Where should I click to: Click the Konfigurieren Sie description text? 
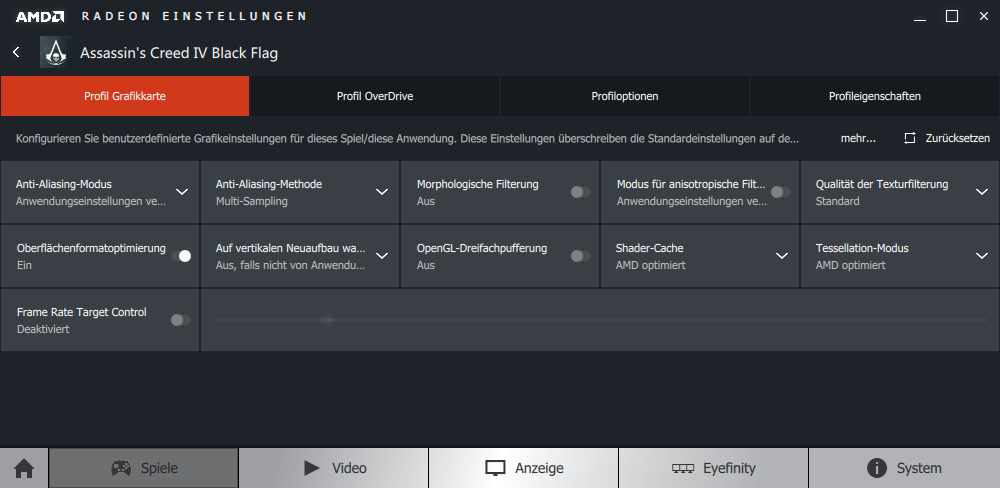407,138
